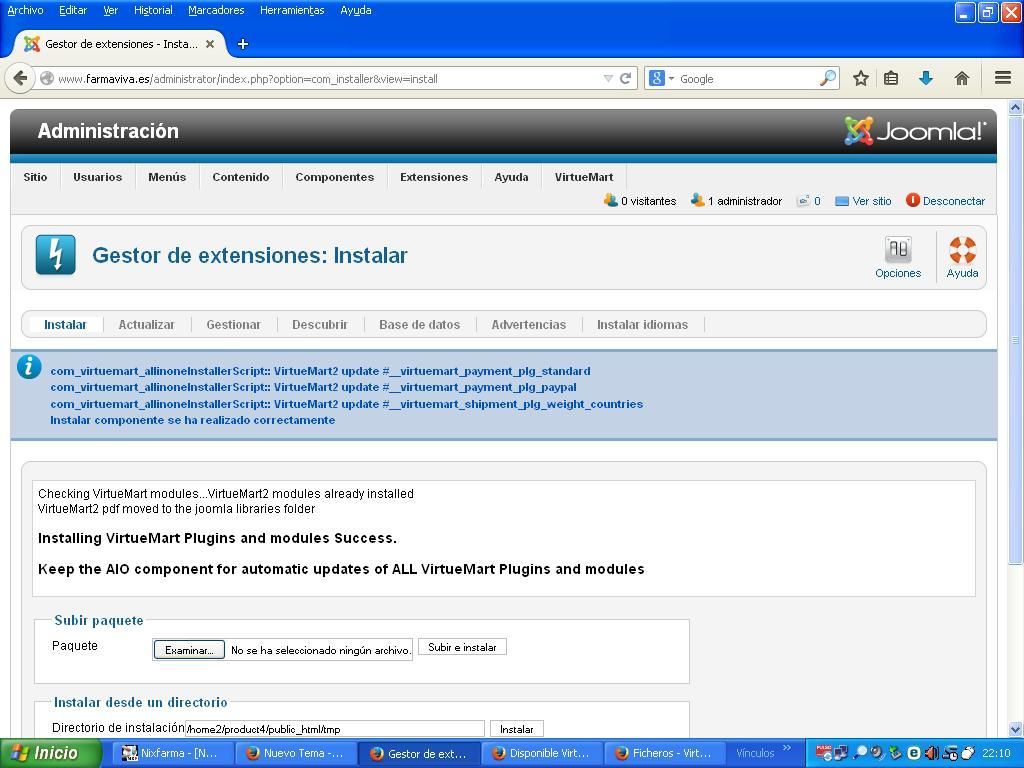Open the bookmarks list icon
The height and width of the screenshot is (768, 1024).
click(x=891, y=78)
